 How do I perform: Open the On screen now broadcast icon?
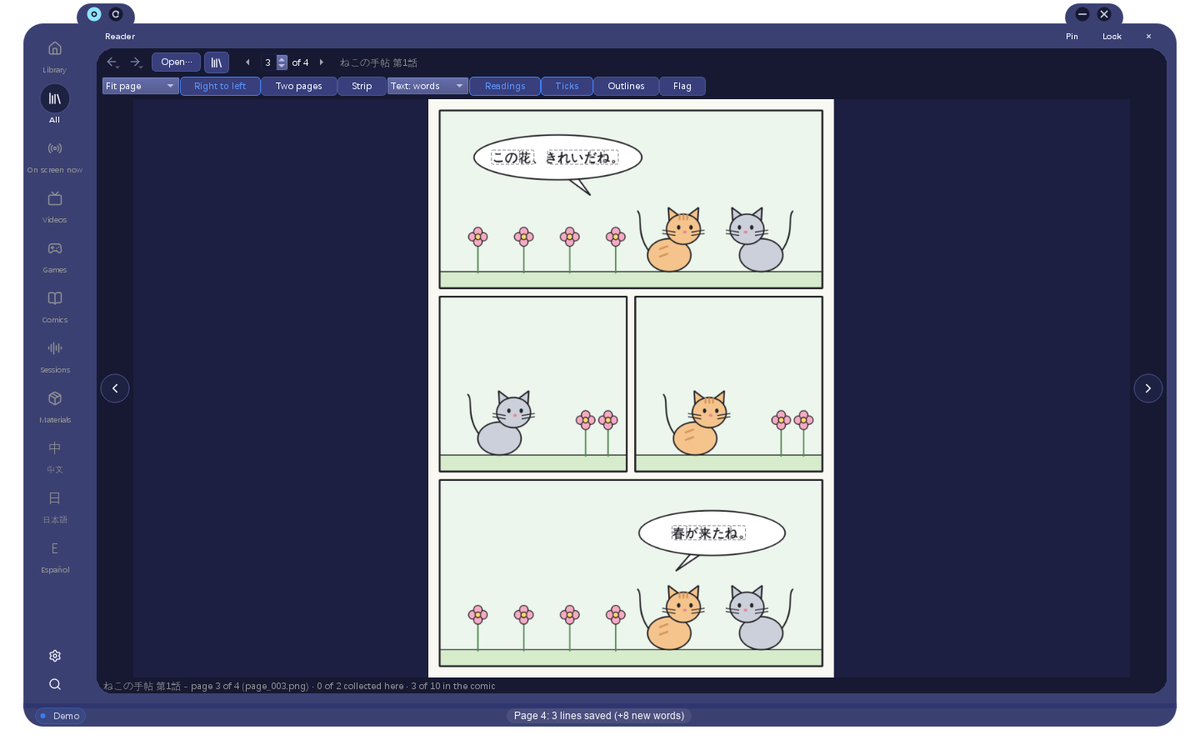[55, 148]
